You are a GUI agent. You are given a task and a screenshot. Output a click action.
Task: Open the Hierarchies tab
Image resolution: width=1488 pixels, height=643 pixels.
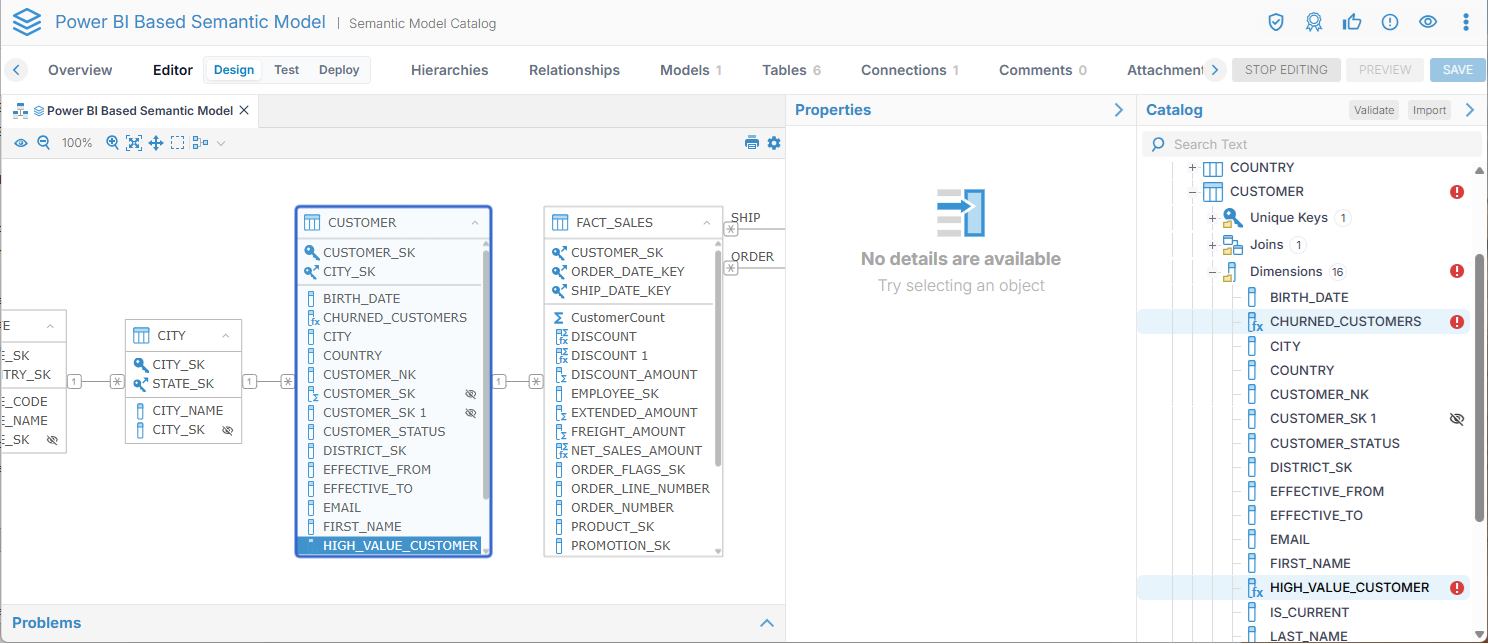(449, 70)
